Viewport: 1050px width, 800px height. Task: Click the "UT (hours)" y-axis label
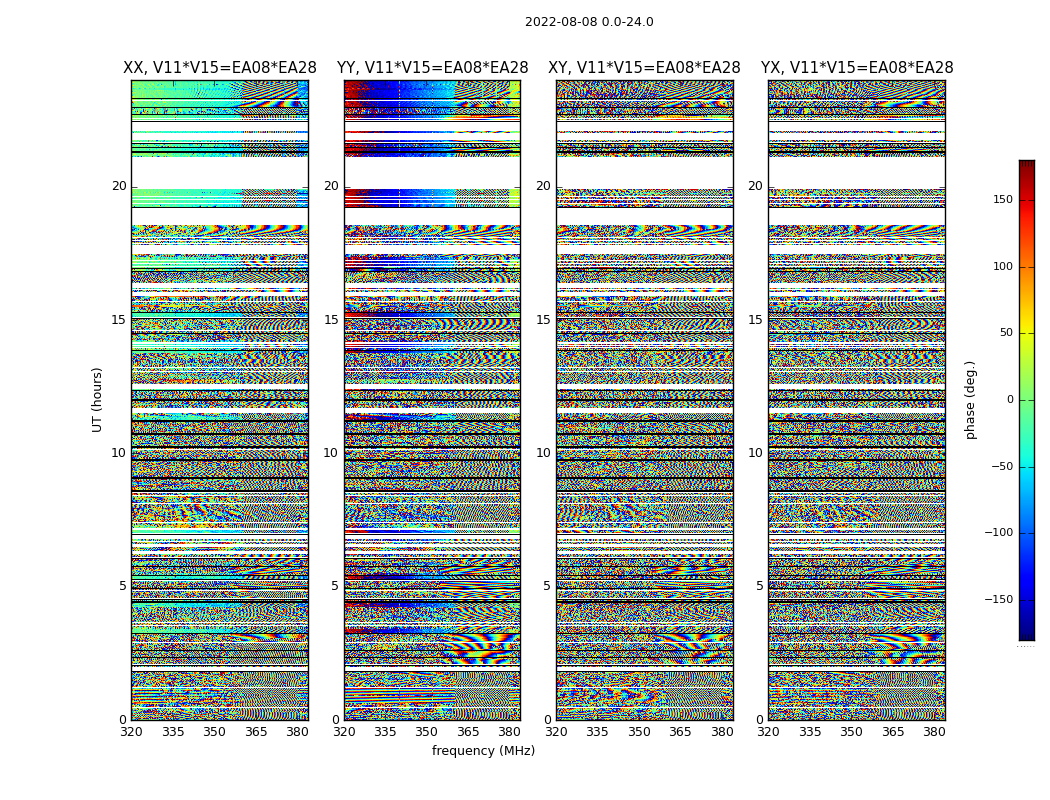tap(98, 399)
